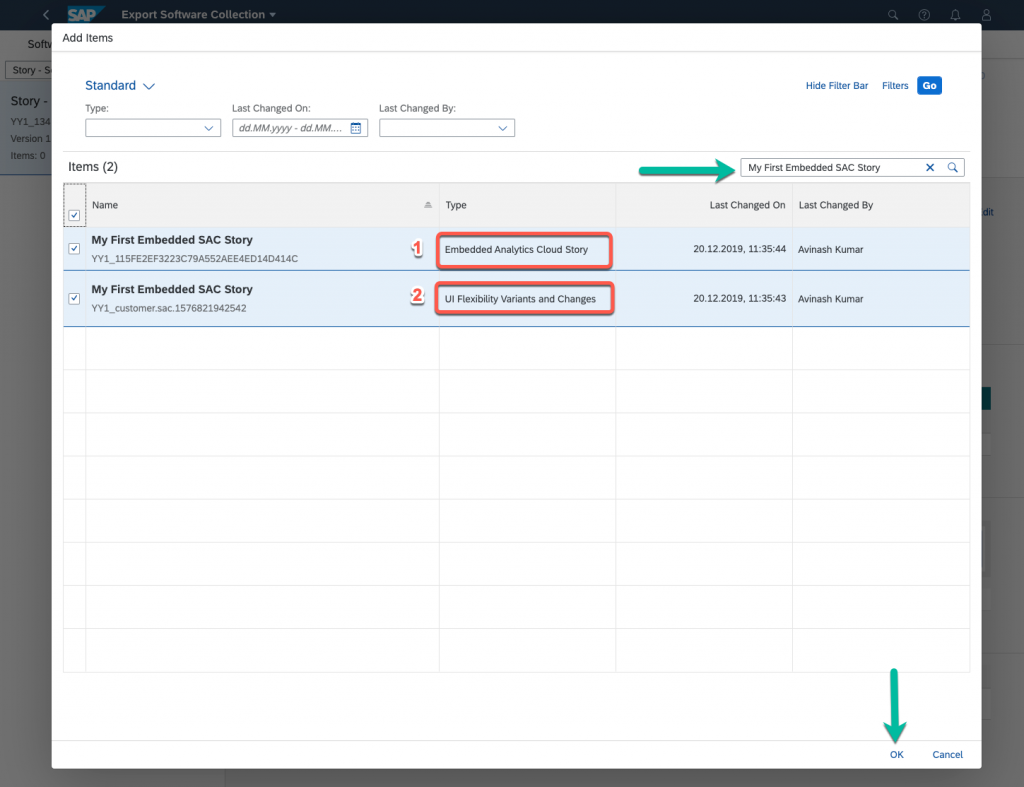Expand the Standard variant dropdown
Viewport: 1024px width, 787px height.
(149, 86)
